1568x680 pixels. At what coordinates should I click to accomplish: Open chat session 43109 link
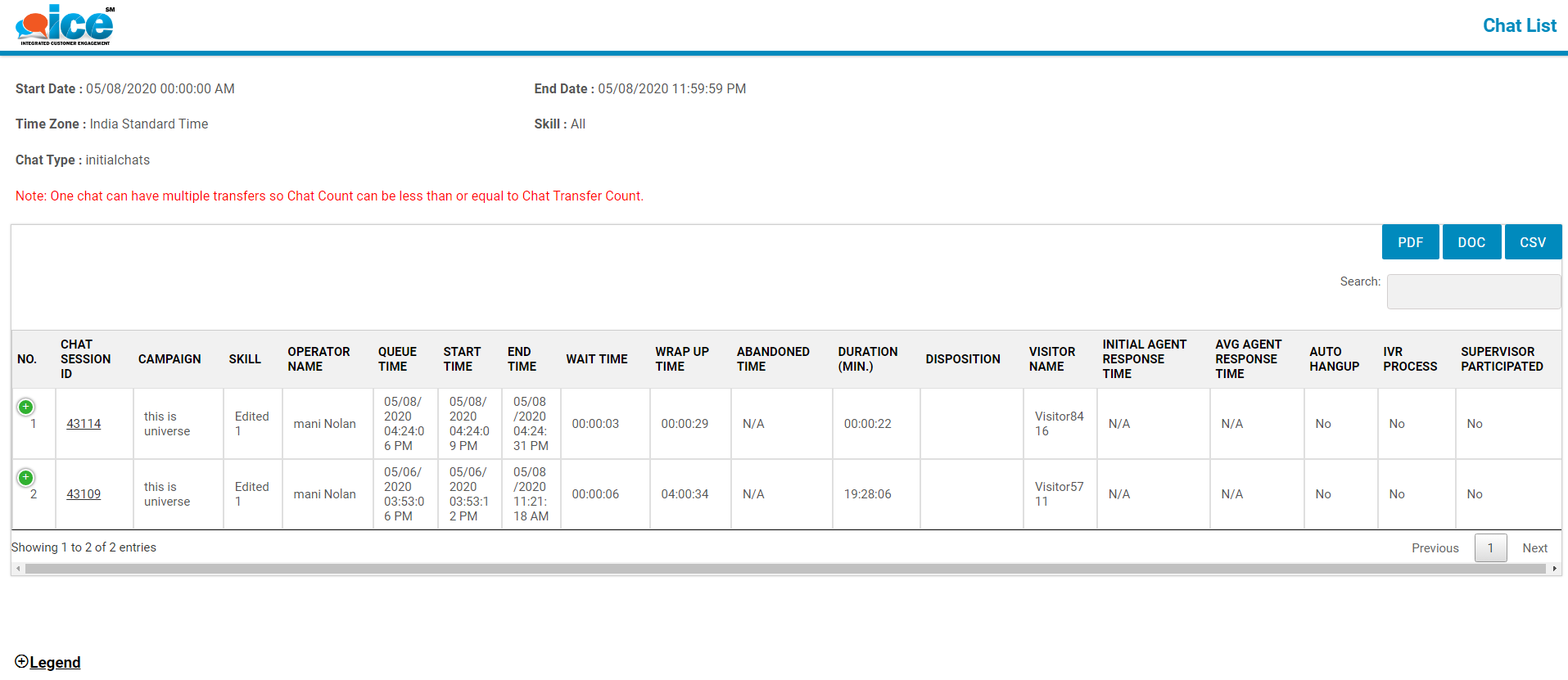click(x=84, y=494)
